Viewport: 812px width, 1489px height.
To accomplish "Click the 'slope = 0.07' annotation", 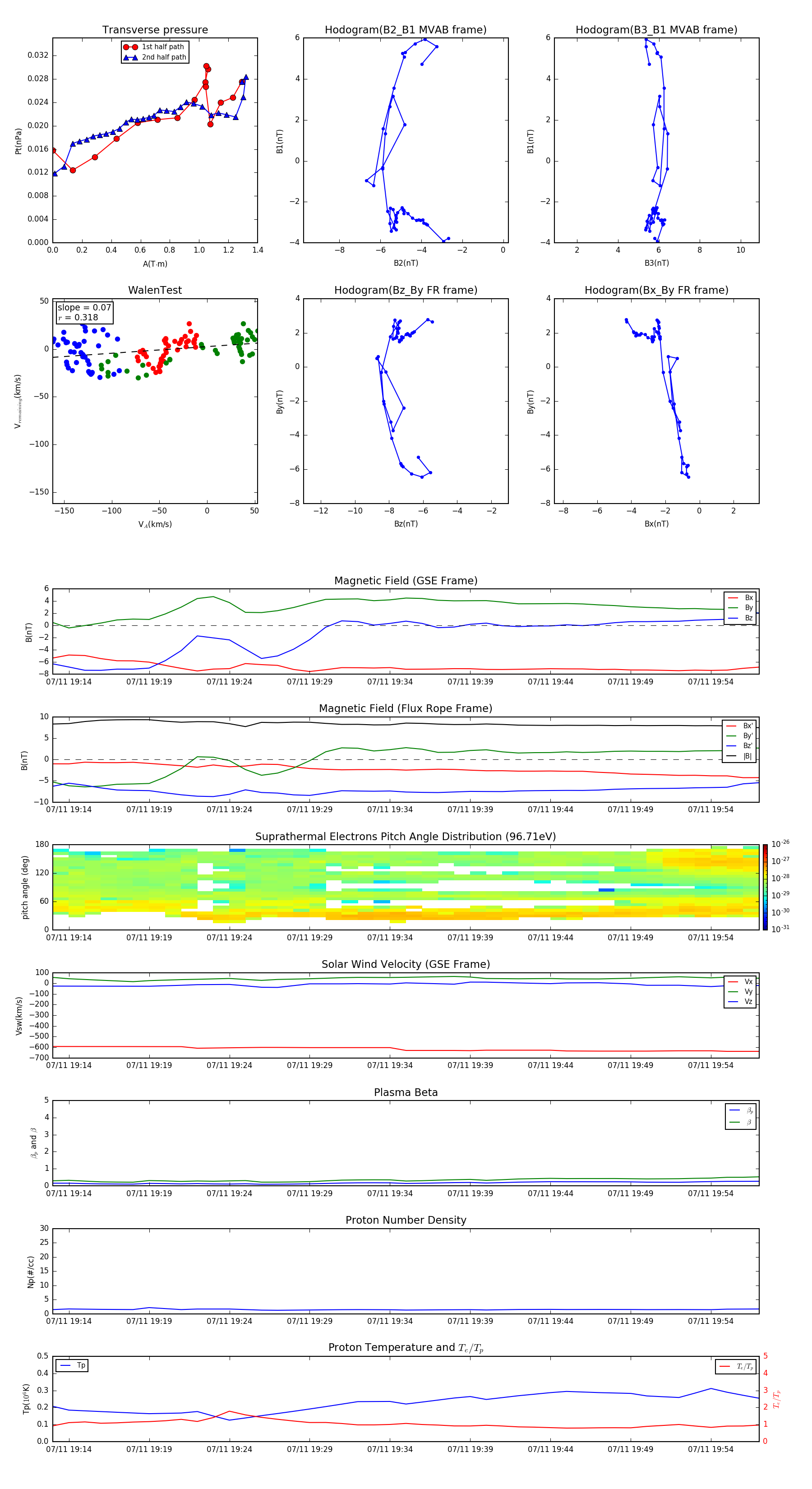I will [84, 308].
